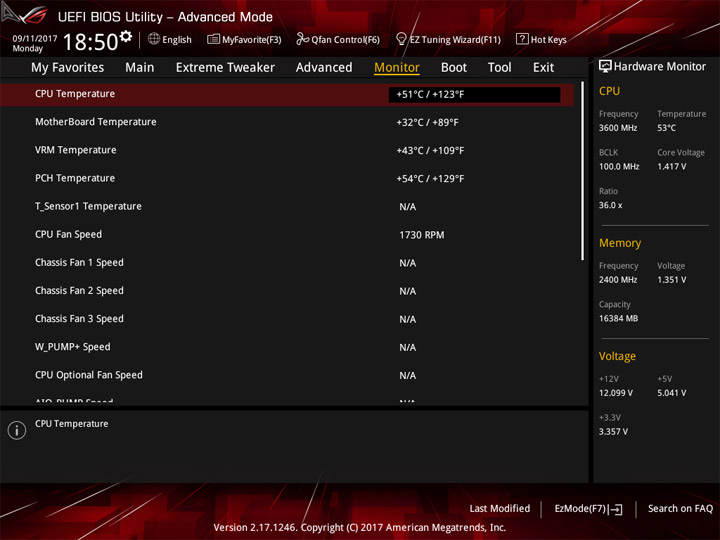
Task: Click the 3.357 V reading
Action: point(613,432)
